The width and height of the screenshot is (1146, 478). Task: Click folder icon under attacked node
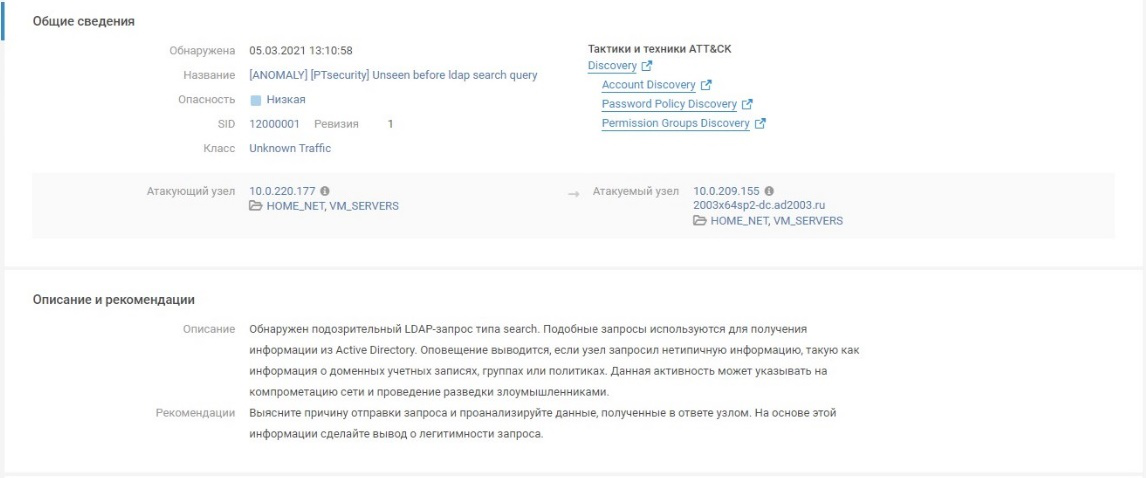click(x=699, y=220)
